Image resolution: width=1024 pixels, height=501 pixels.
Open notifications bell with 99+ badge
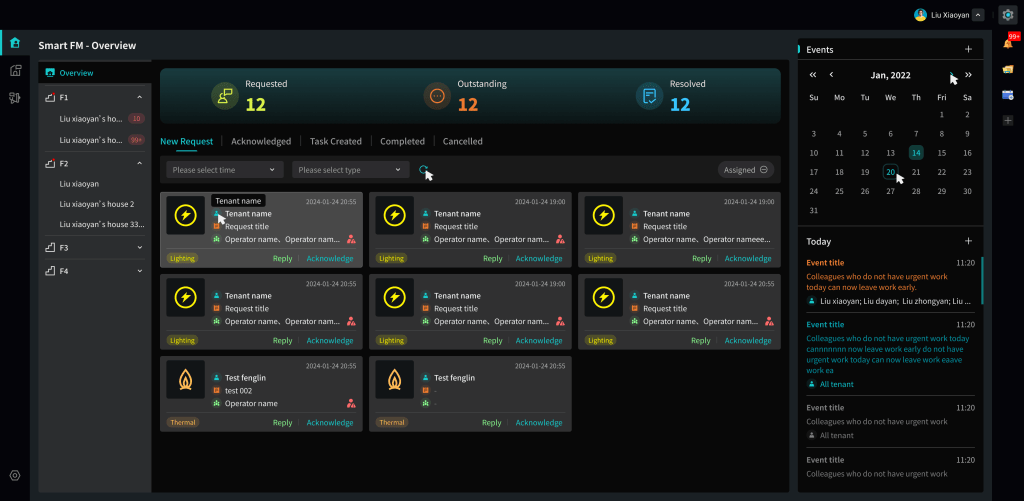click(1007, 43)
